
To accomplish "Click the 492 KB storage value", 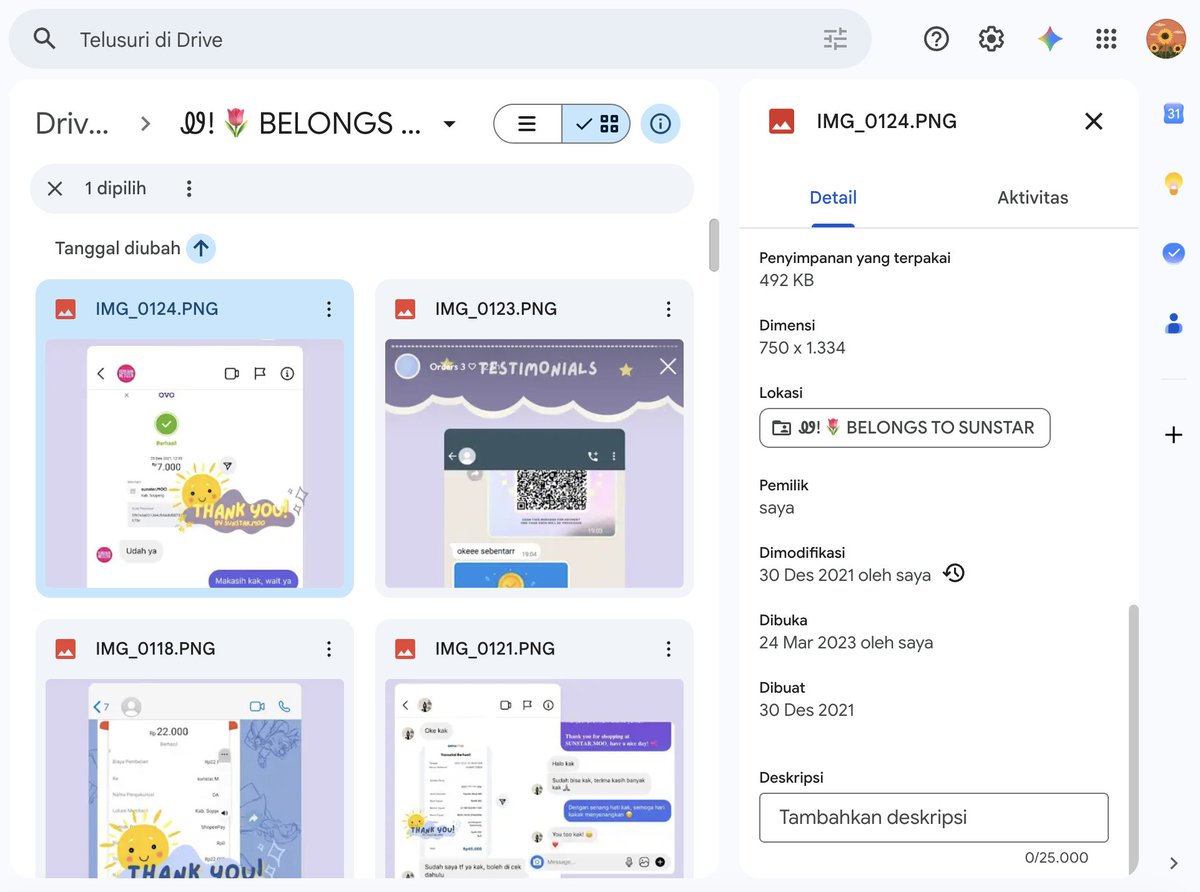I will [787, 280].
